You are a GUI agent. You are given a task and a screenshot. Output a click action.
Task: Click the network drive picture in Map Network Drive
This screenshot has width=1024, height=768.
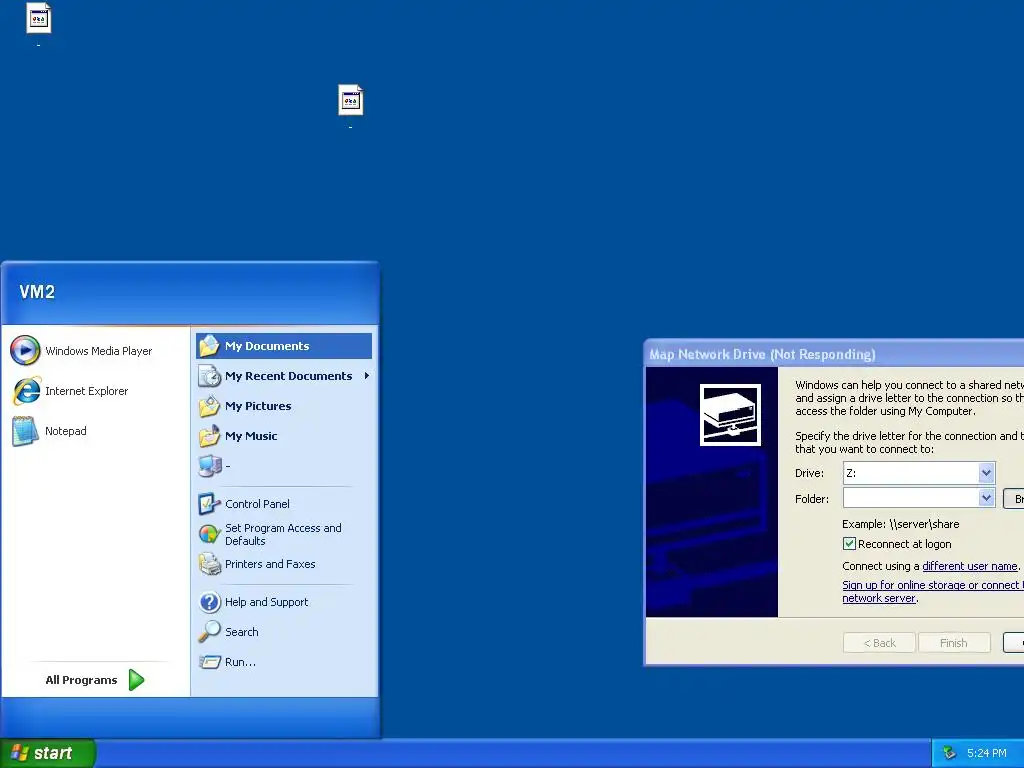730,415
